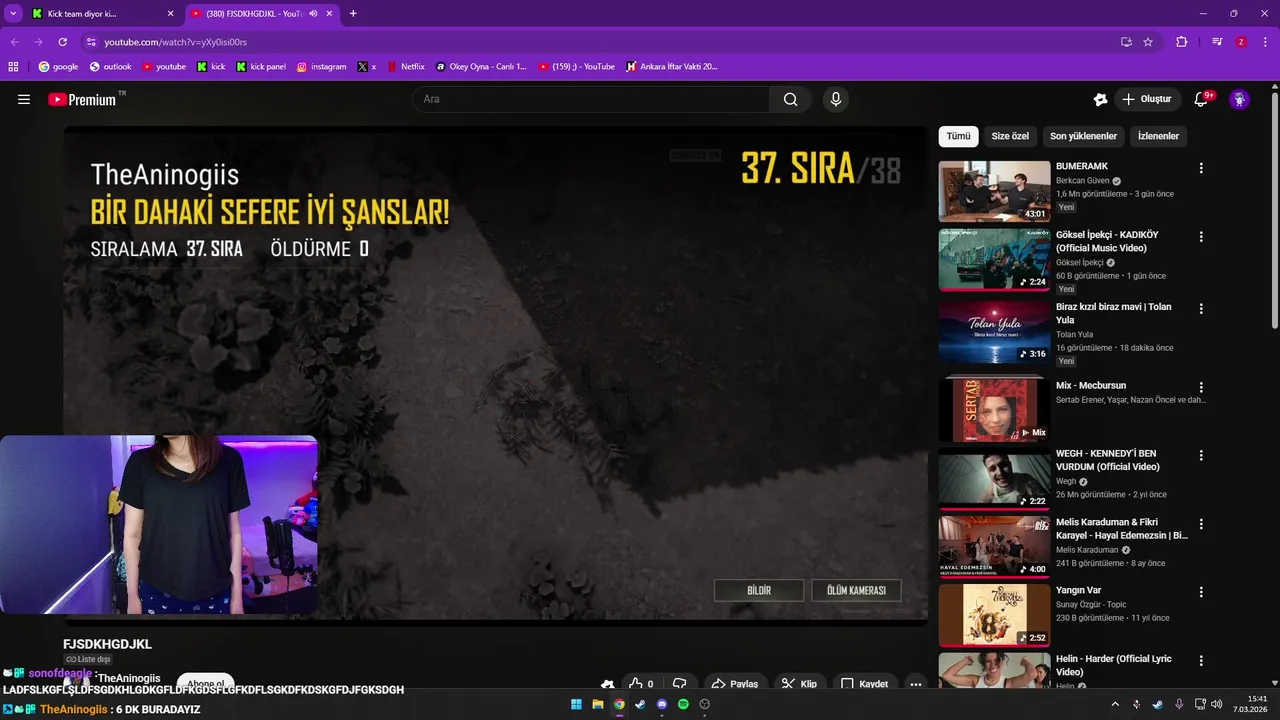Open the 'Yangın Var' video title
Viewport: 1280px width, 720px height.
(x=1078, y=591)
